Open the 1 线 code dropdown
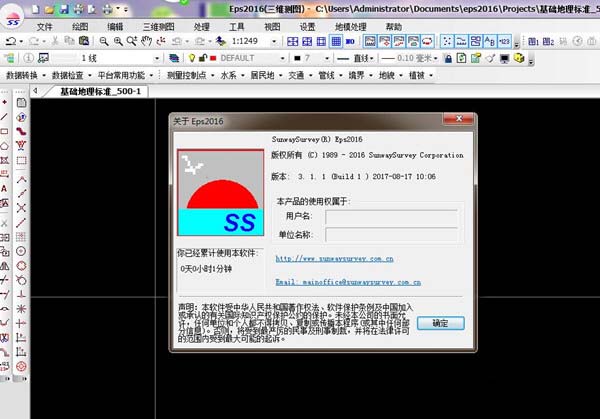The image size is (600, 419). 157,58
